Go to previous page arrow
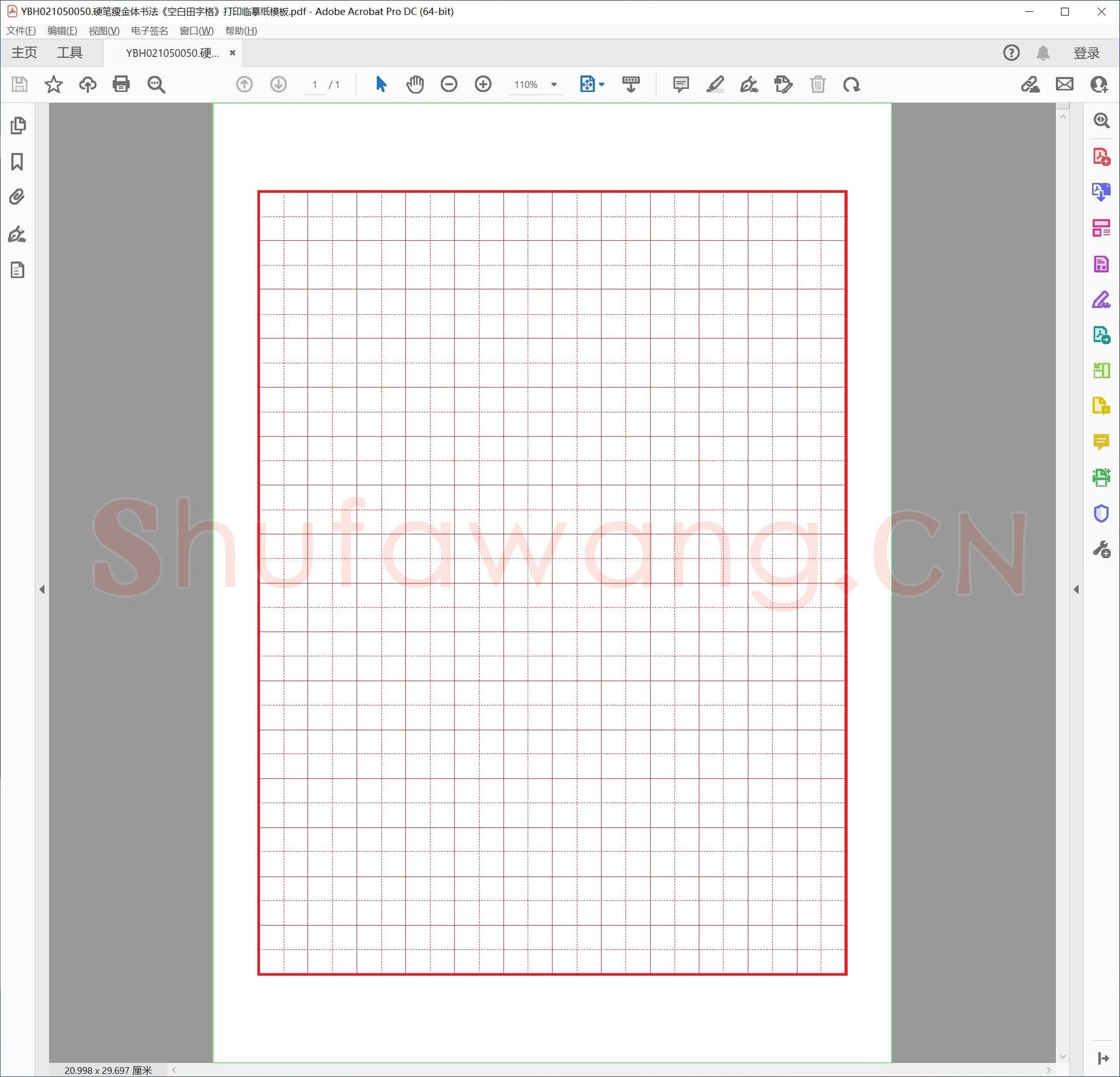The image size is (1120, 1077). (245, 84)
